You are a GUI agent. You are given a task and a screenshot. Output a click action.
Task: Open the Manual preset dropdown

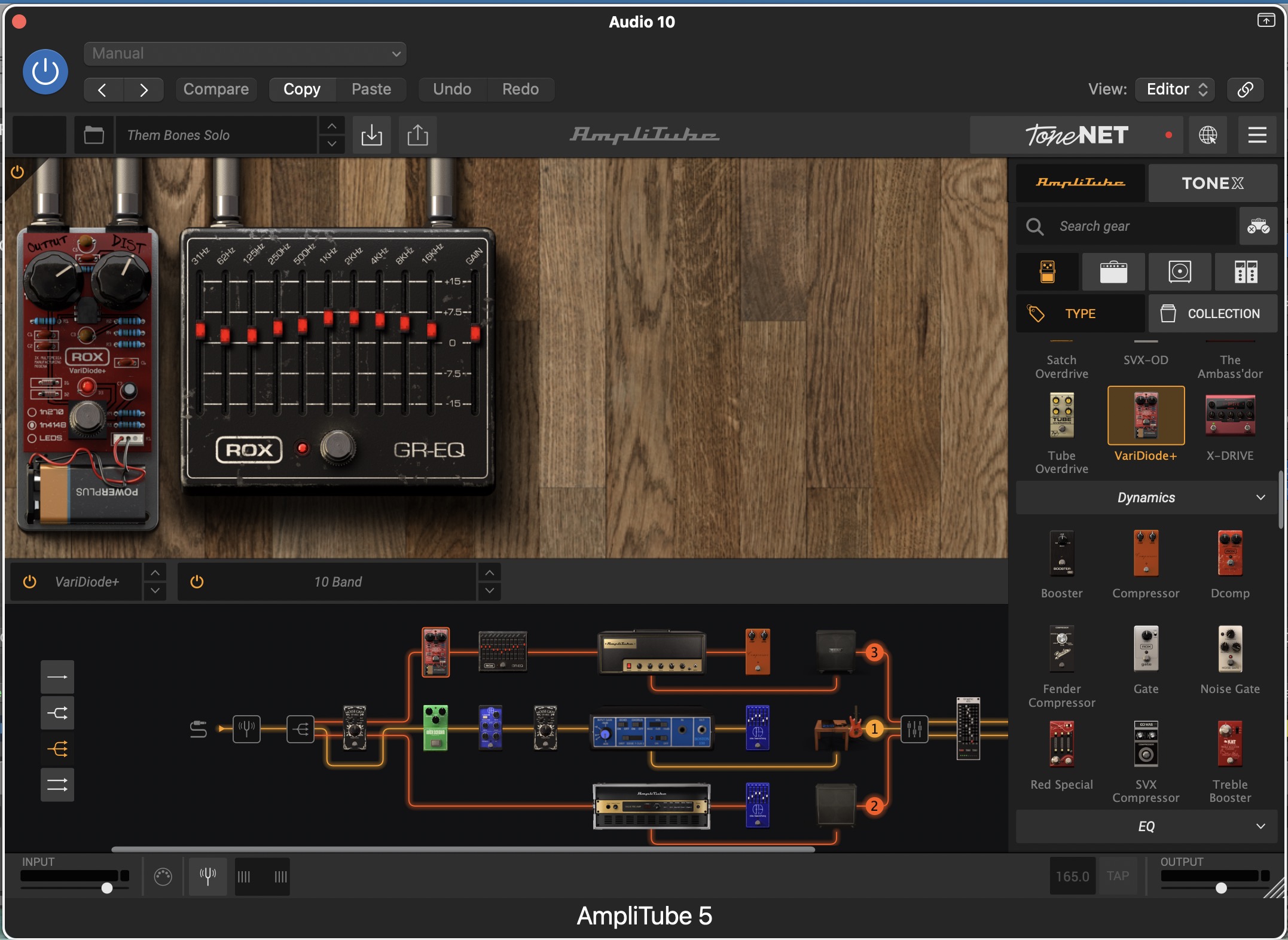coord(245,53)
